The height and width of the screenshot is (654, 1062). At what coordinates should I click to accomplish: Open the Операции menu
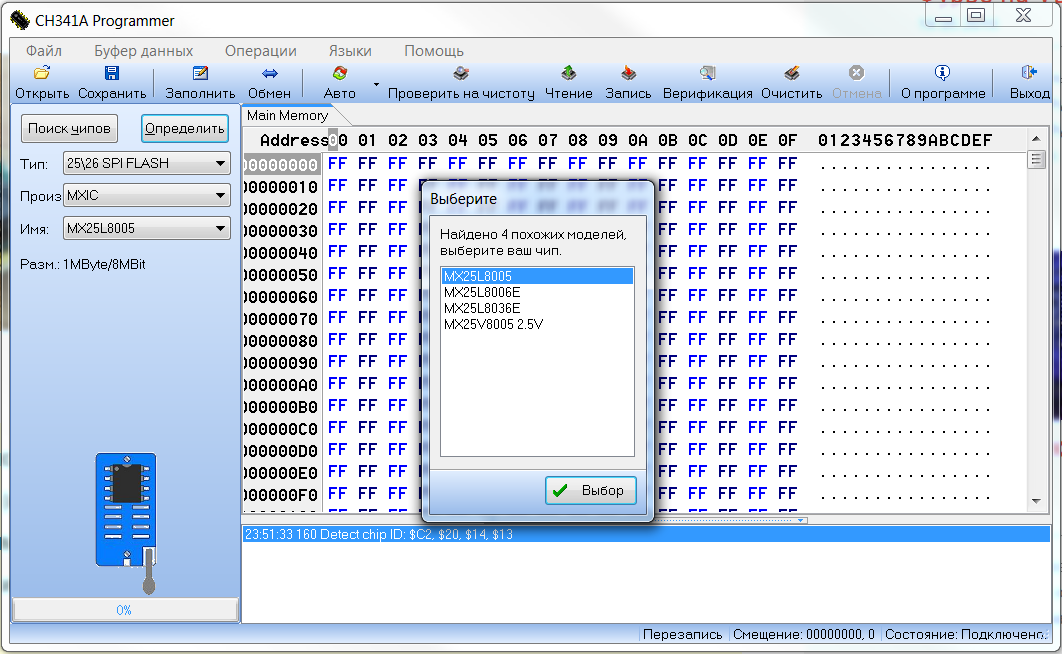click(260, 51)
